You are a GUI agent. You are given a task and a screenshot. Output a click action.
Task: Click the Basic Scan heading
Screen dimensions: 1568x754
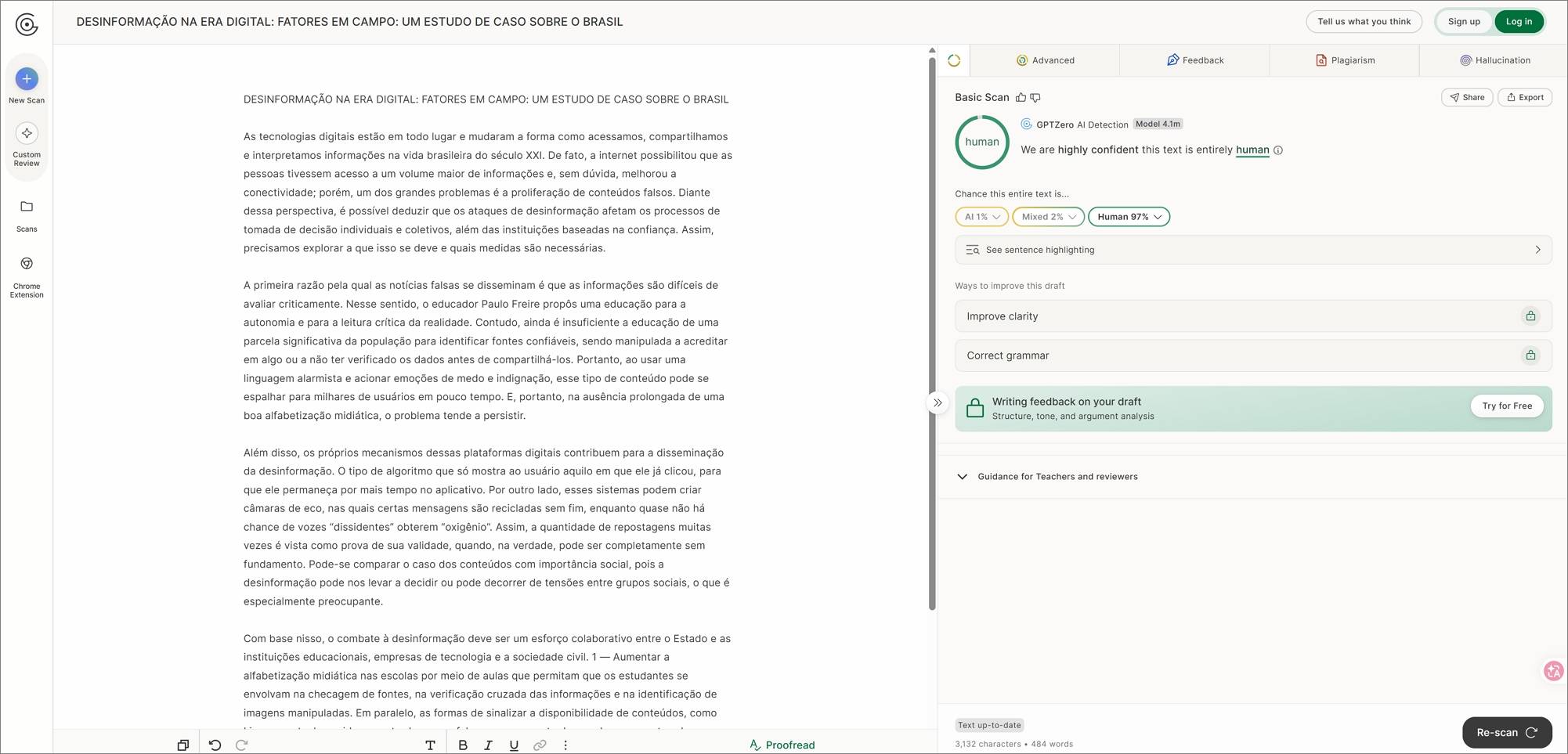coord(982,98)
